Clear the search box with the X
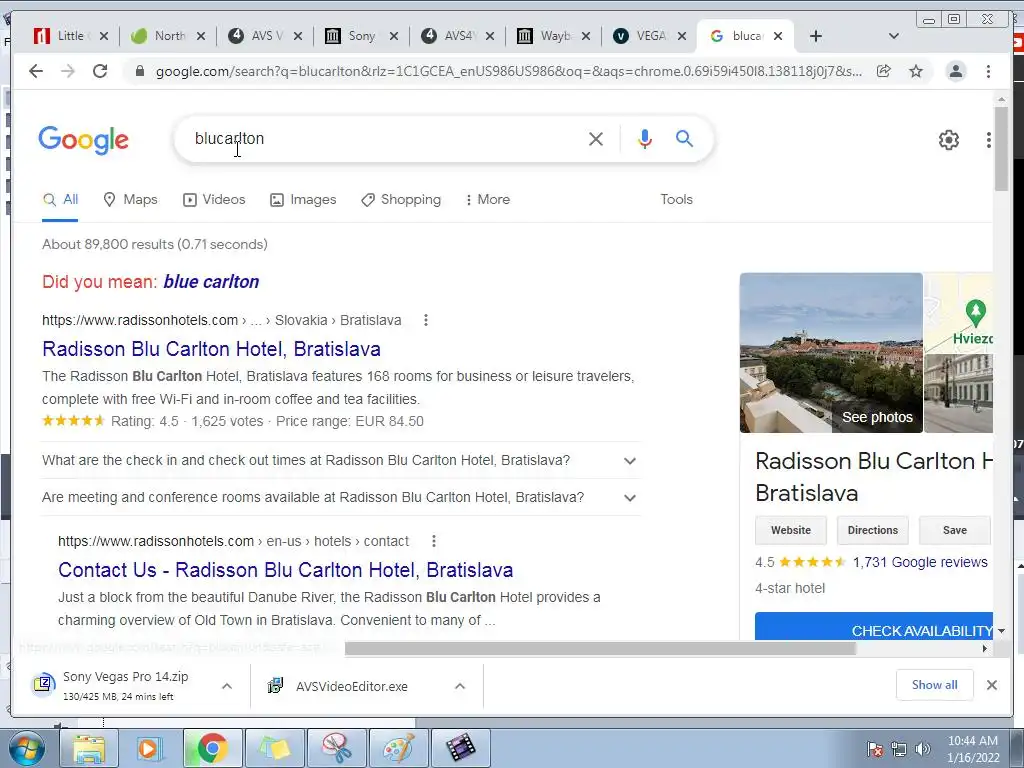Viewport: 1024px width, 768px height. coord(596,138)
